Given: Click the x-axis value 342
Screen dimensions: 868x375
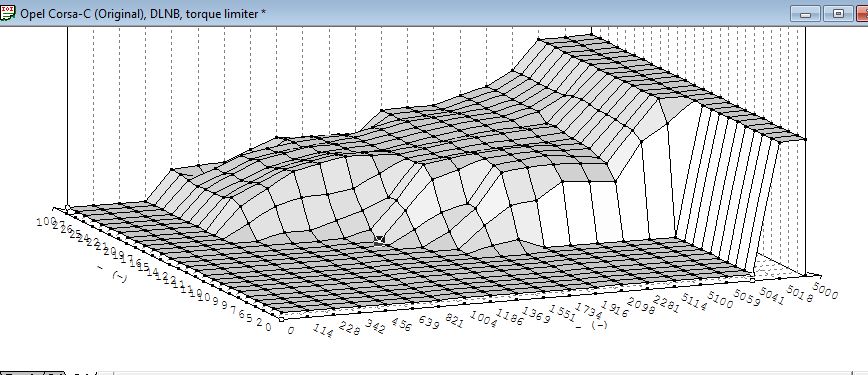Looking at the screenshot, I should click(x=375, y=327).
